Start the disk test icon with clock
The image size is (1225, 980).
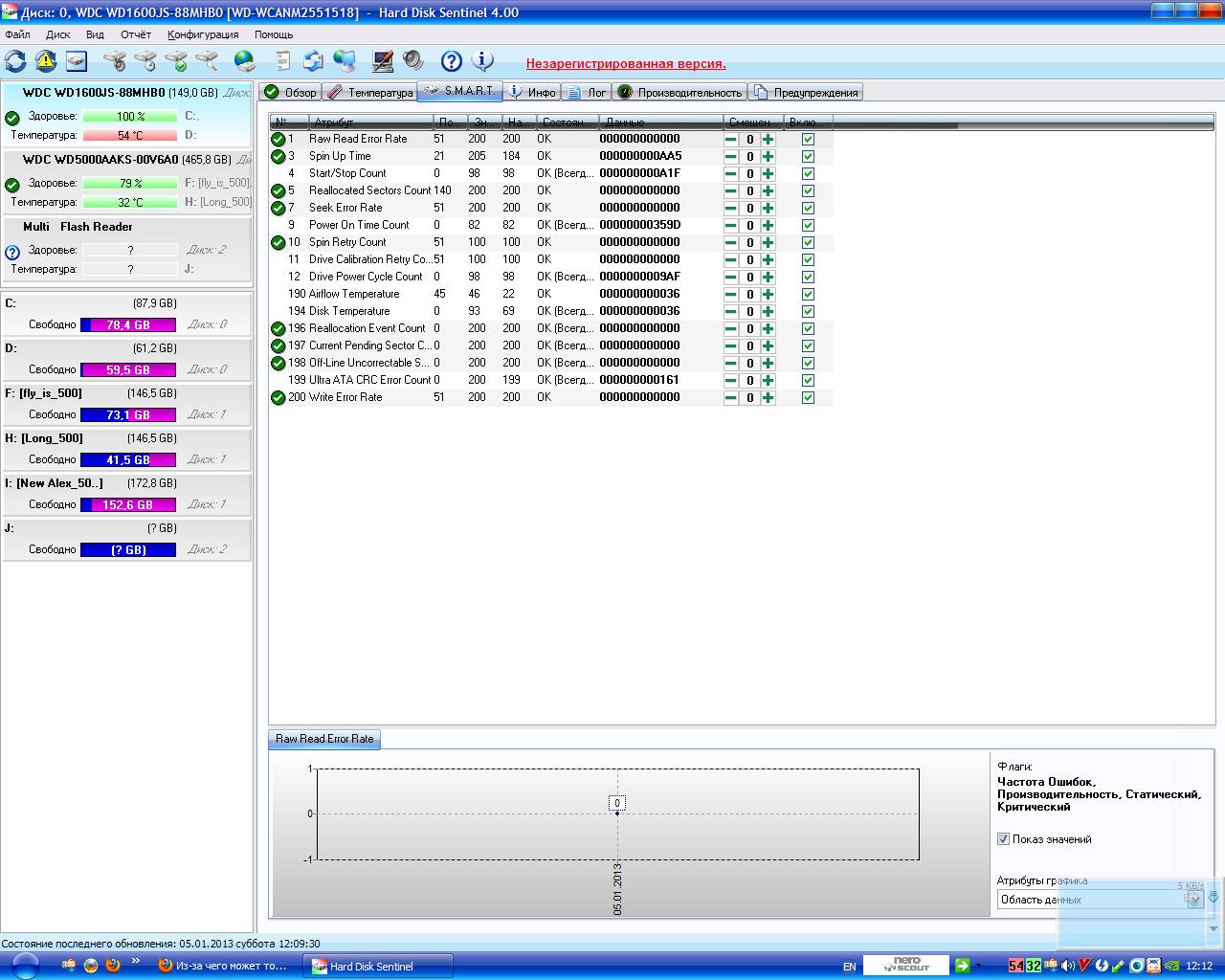[145, 61]
